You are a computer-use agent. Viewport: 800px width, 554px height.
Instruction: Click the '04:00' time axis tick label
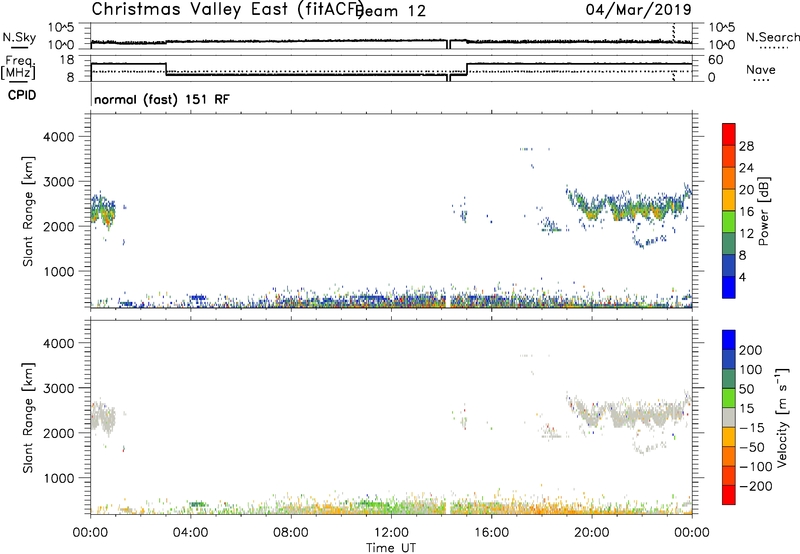click(190, 533)
